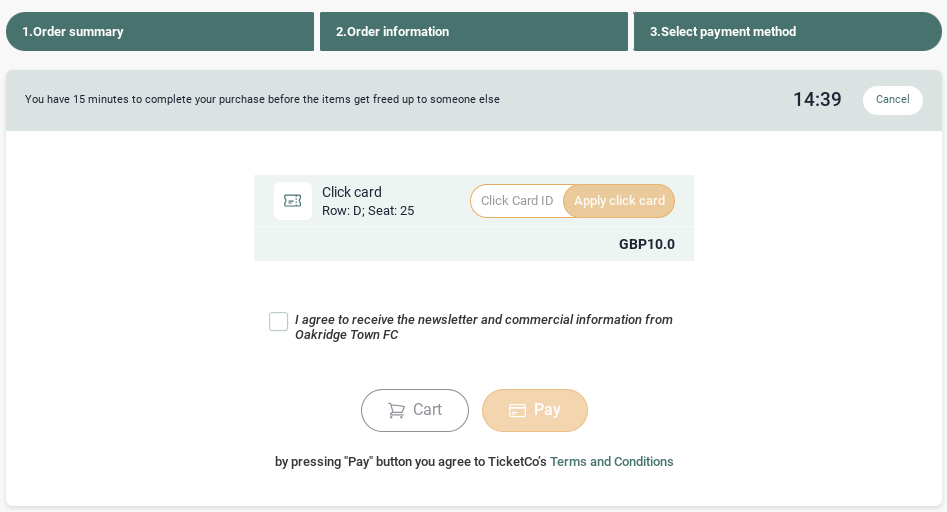Click the Apply click card button
Screen dimensions: 947x512
pyautogui.click(x=619, y=201)
